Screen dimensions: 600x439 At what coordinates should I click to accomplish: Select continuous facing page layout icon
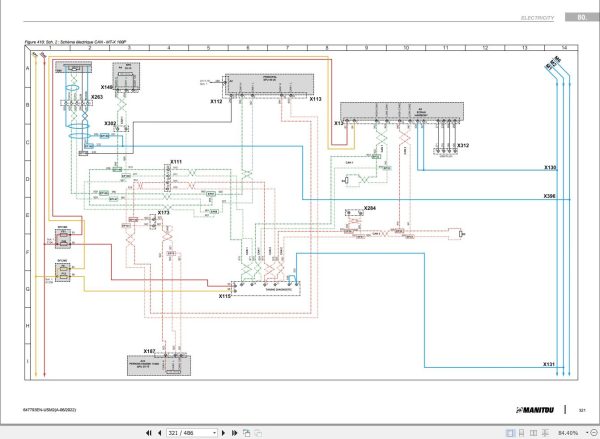click(545, 433)
